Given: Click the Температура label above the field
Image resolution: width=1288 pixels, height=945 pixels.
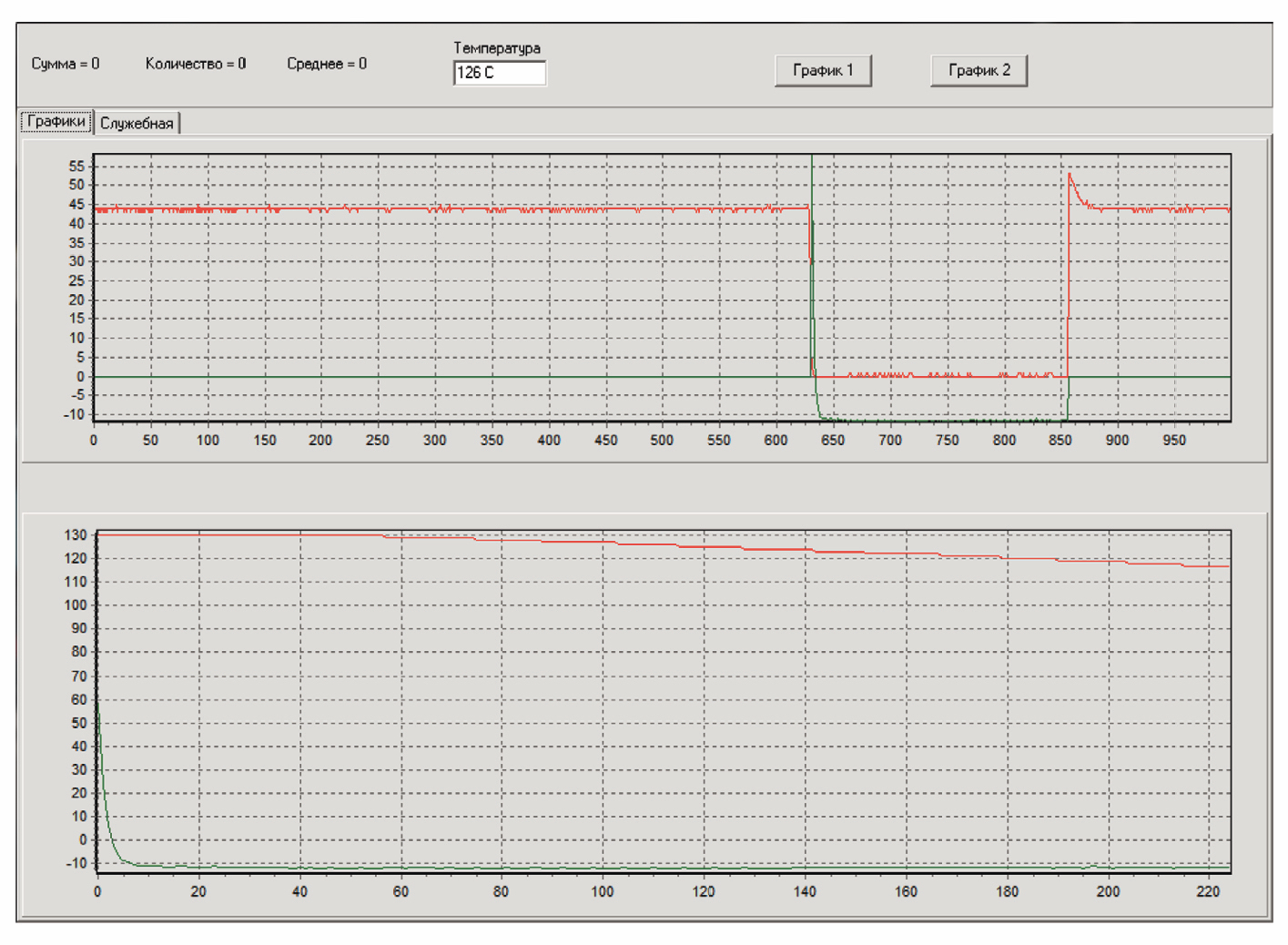Looking at the screenshot, I should (x=497, y=47).
